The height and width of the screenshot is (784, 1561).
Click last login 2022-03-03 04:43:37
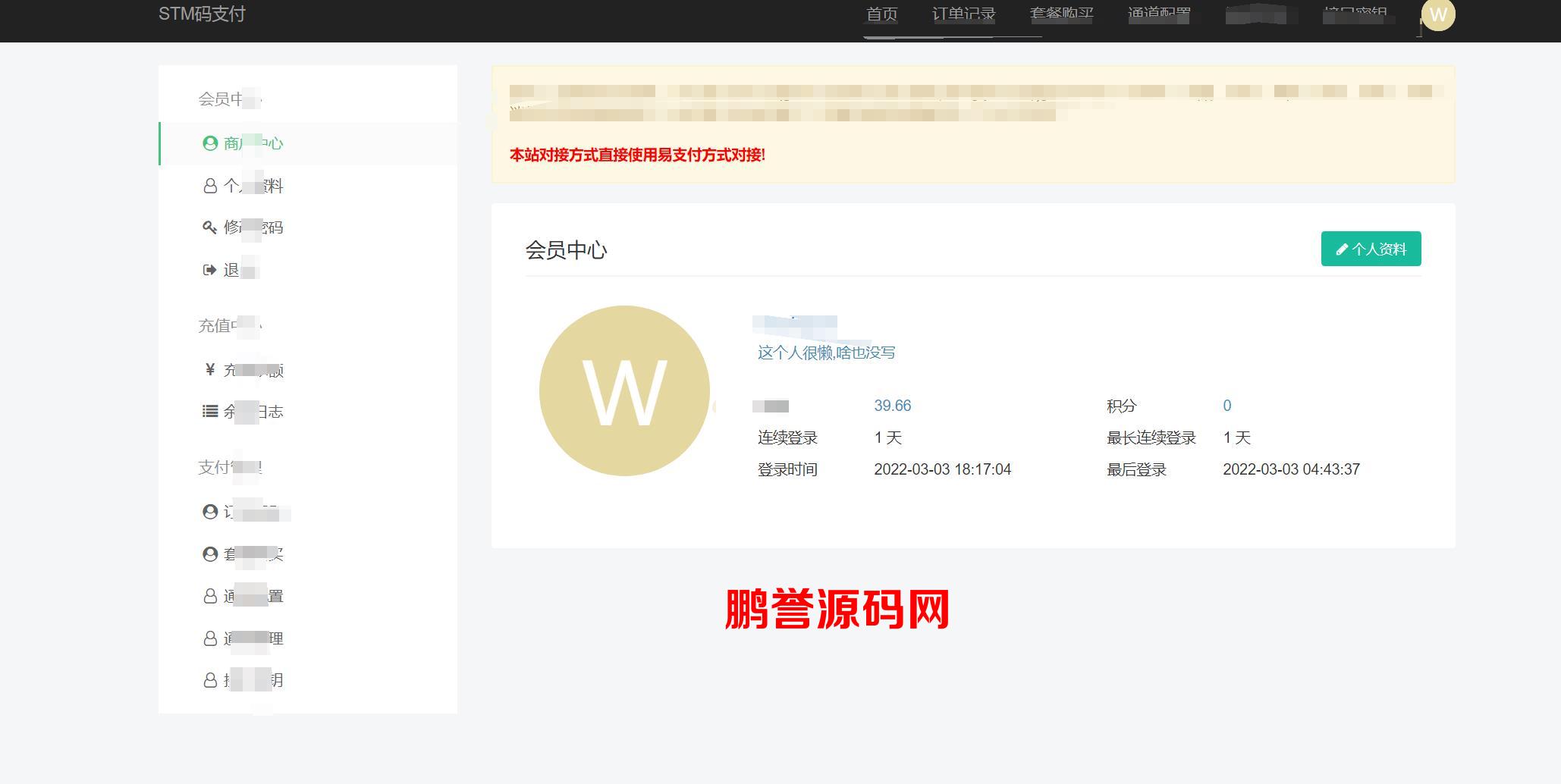1291,469
